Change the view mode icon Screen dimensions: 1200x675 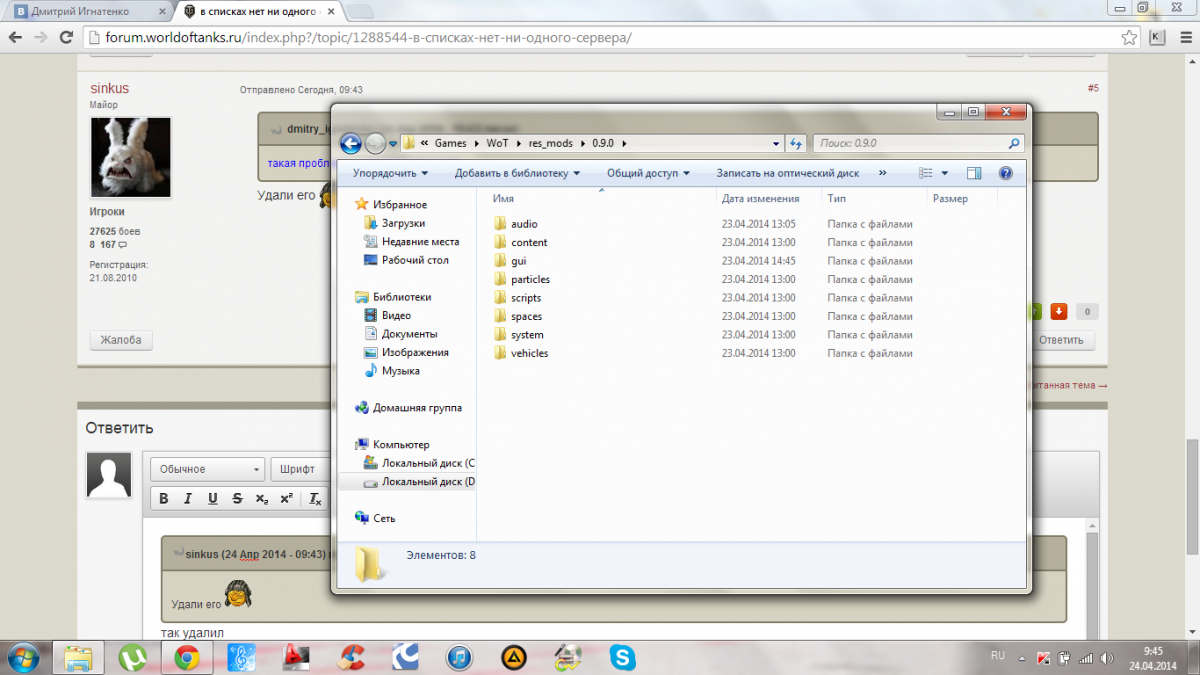click(x=926, y=173)
